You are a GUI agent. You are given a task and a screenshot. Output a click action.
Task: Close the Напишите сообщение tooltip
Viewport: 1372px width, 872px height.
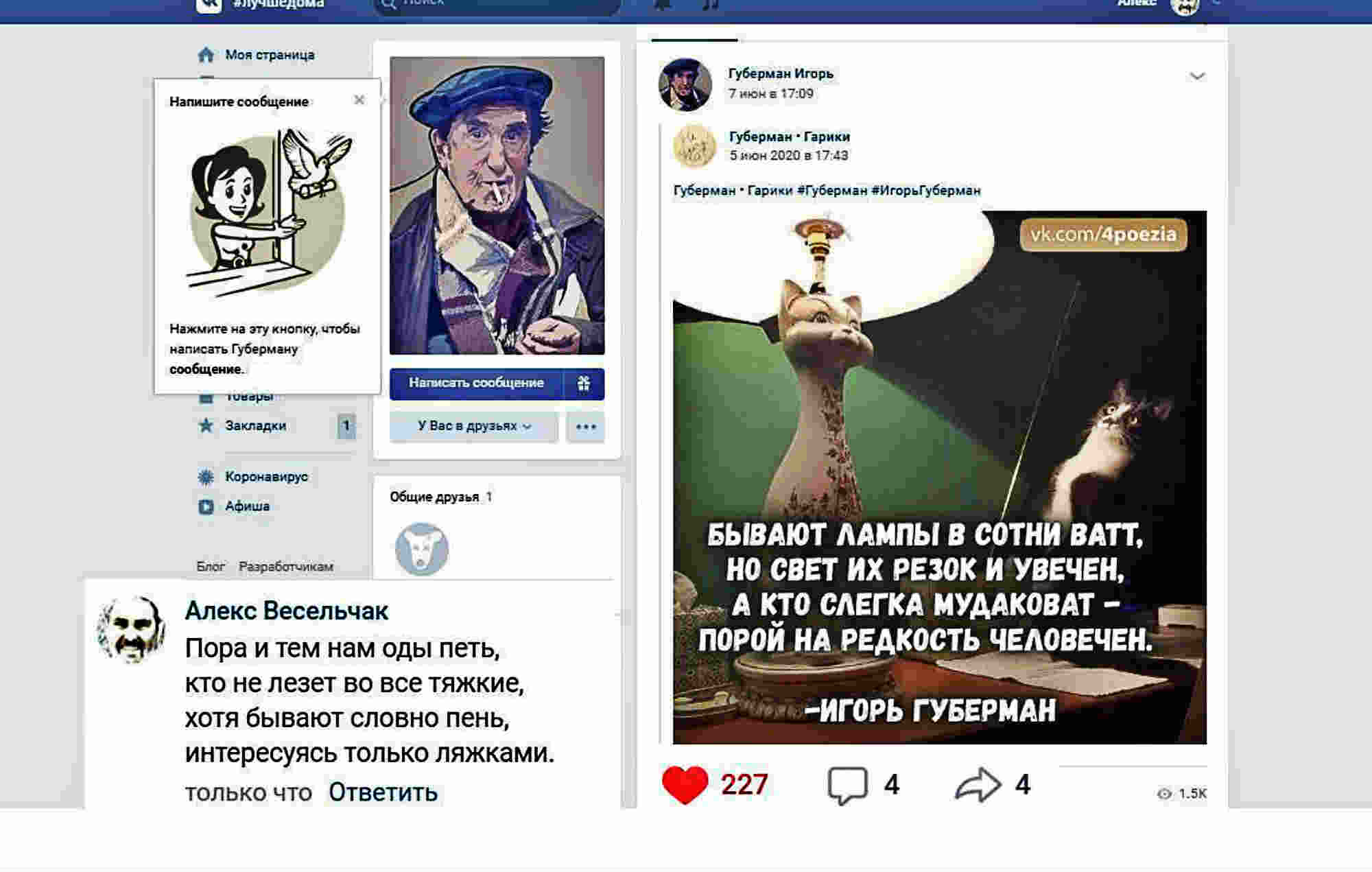359,100
